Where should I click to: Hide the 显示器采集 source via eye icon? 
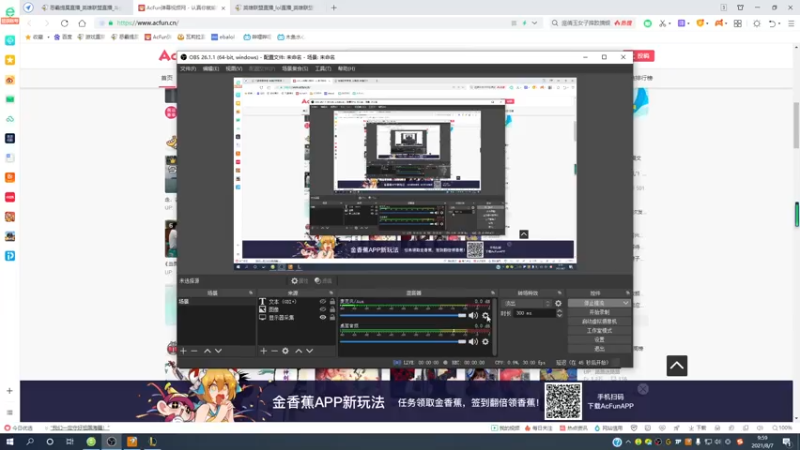322,317
